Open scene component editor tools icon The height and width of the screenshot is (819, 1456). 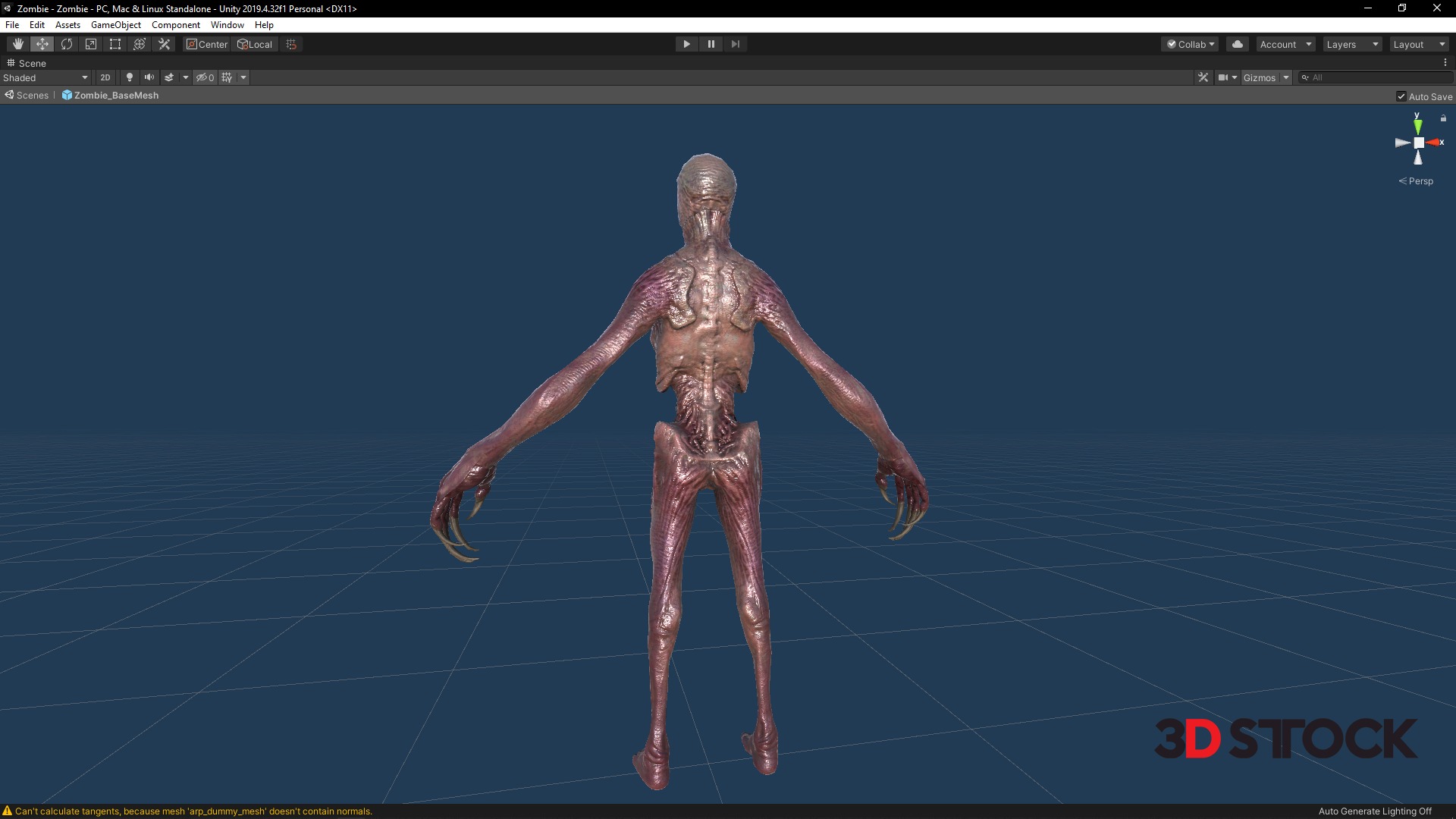coord(1203,77)
